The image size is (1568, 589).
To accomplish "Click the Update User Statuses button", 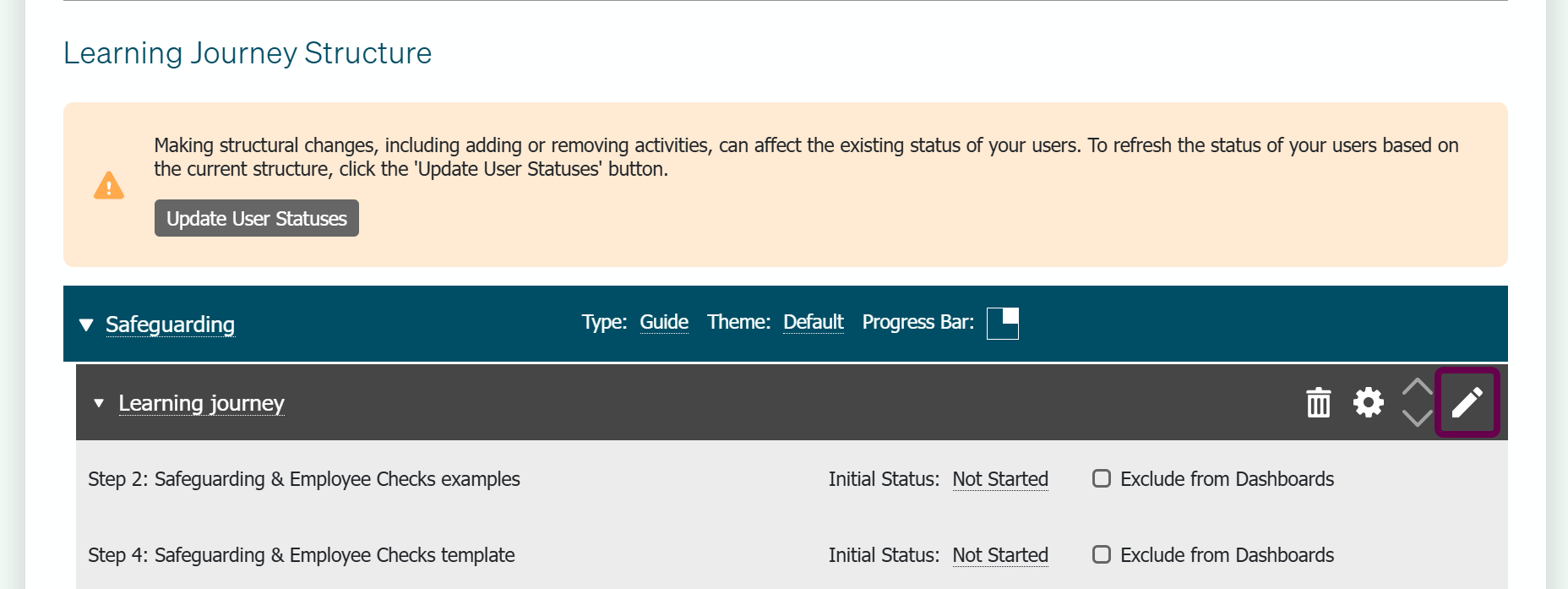I will click(257, 218).
